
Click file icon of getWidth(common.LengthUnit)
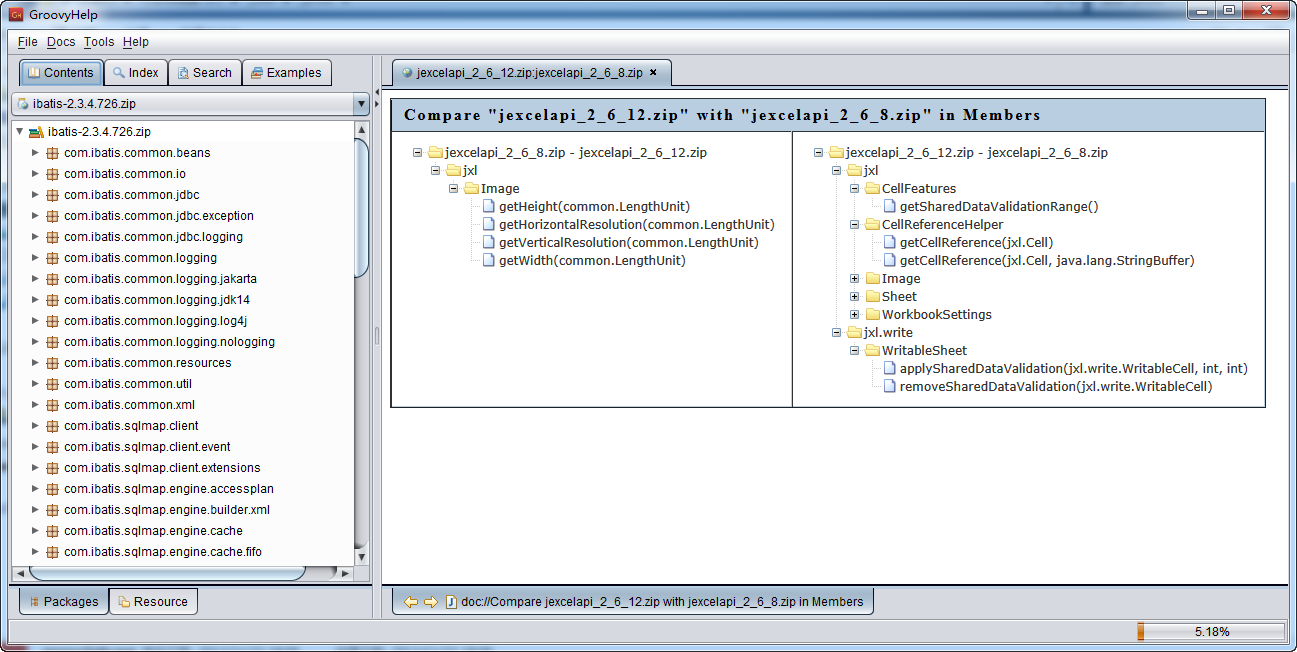pyautogui.click(x=489, y=261)
